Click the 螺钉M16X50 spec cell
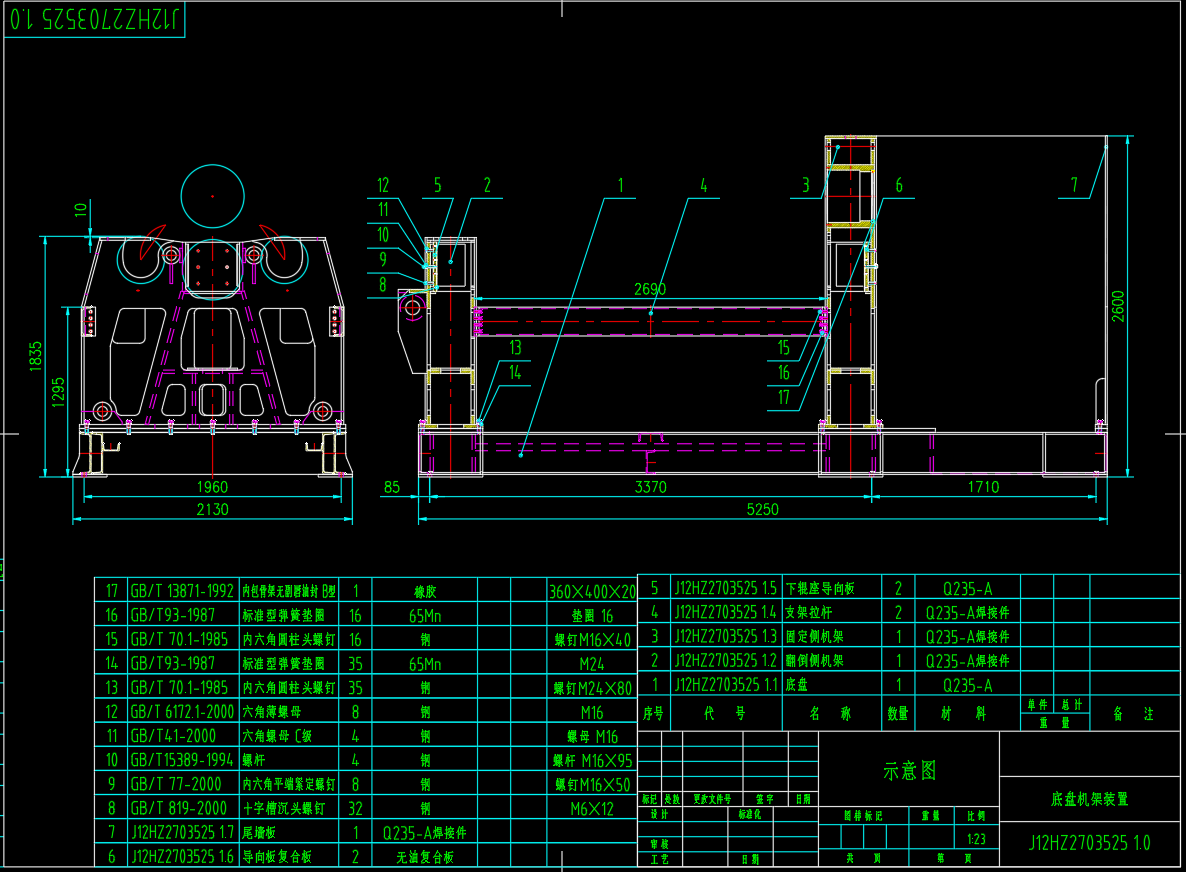This screenshot has width=1186, height=872. [x=592, y=785]
